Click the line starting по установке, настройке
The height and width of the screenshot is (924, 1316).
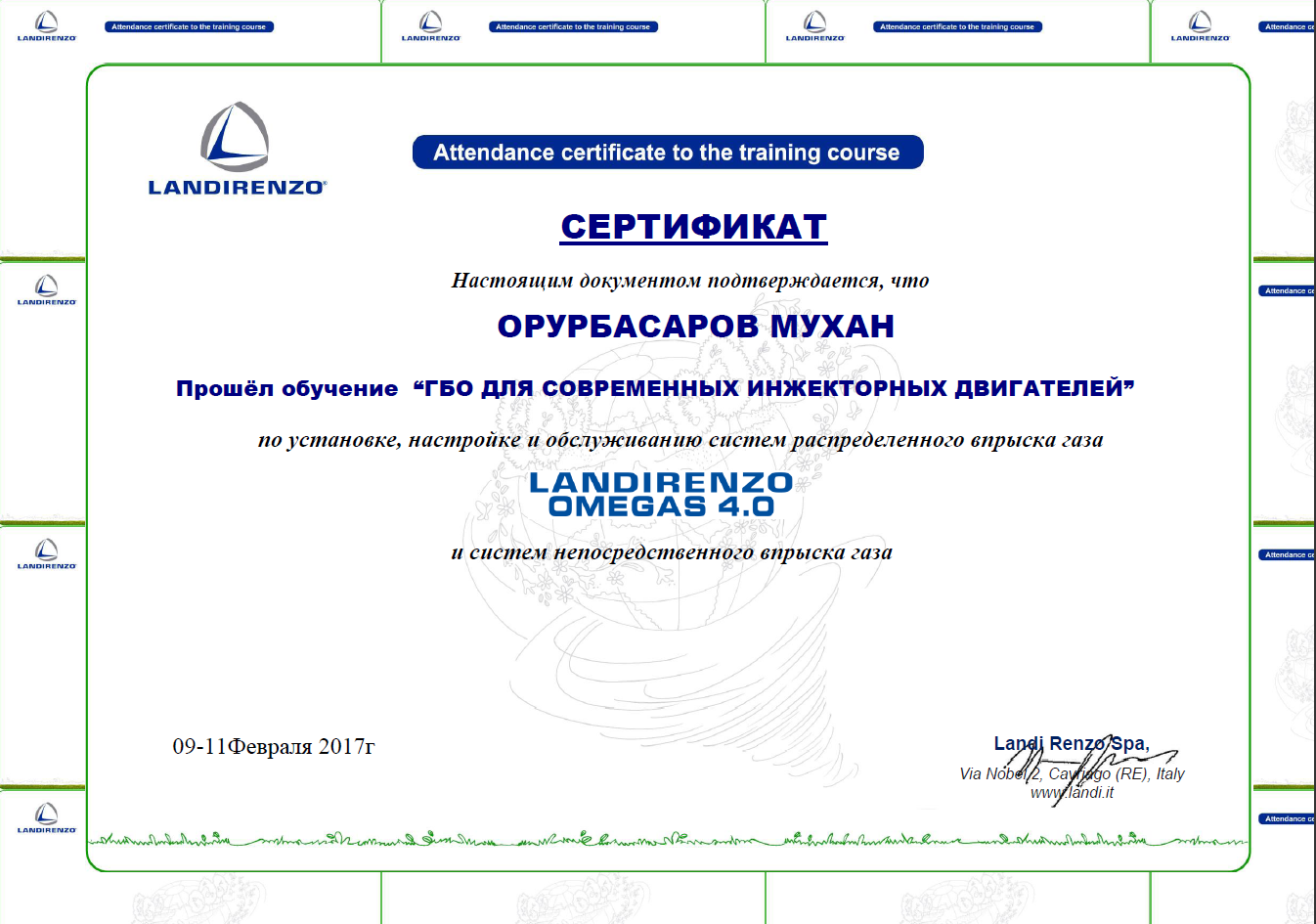pyautogui.click(x=680, y=440)
